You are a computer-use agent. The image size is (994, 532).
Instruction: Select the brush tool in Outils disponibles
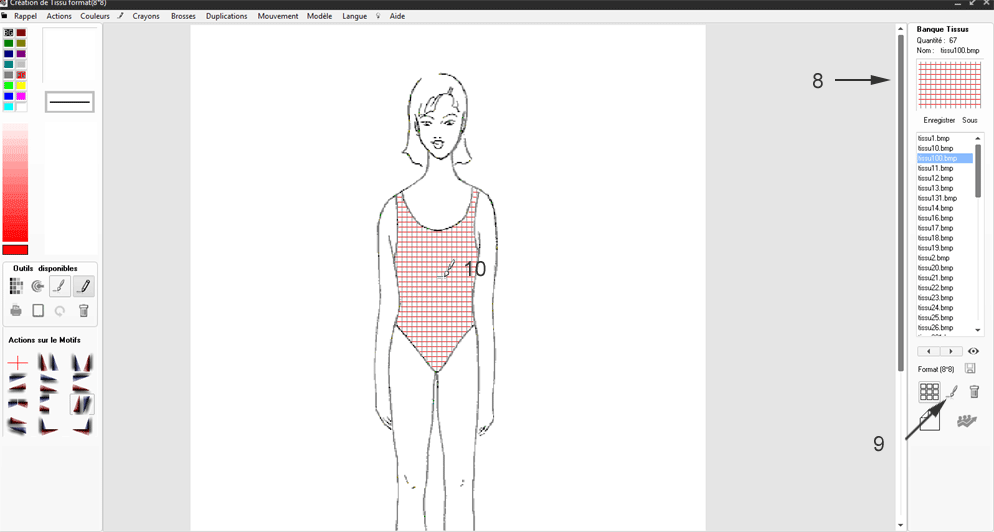pos(60,287)
